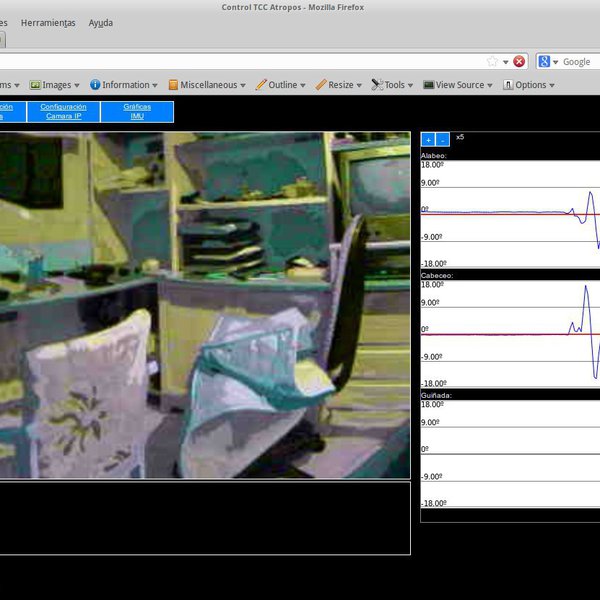
Task: Click the Cabeceo pitch graph
Action: 510,331
